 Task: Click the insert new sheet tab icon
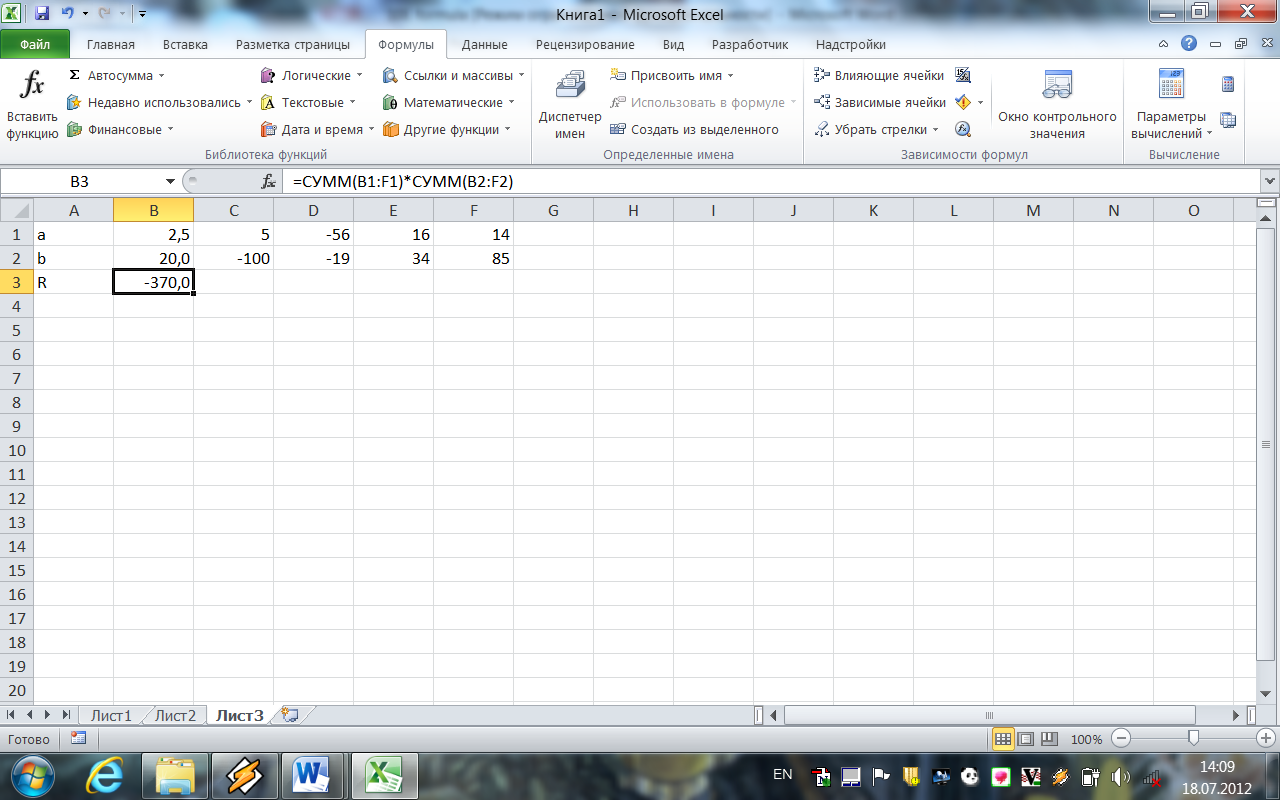[291, 715]
